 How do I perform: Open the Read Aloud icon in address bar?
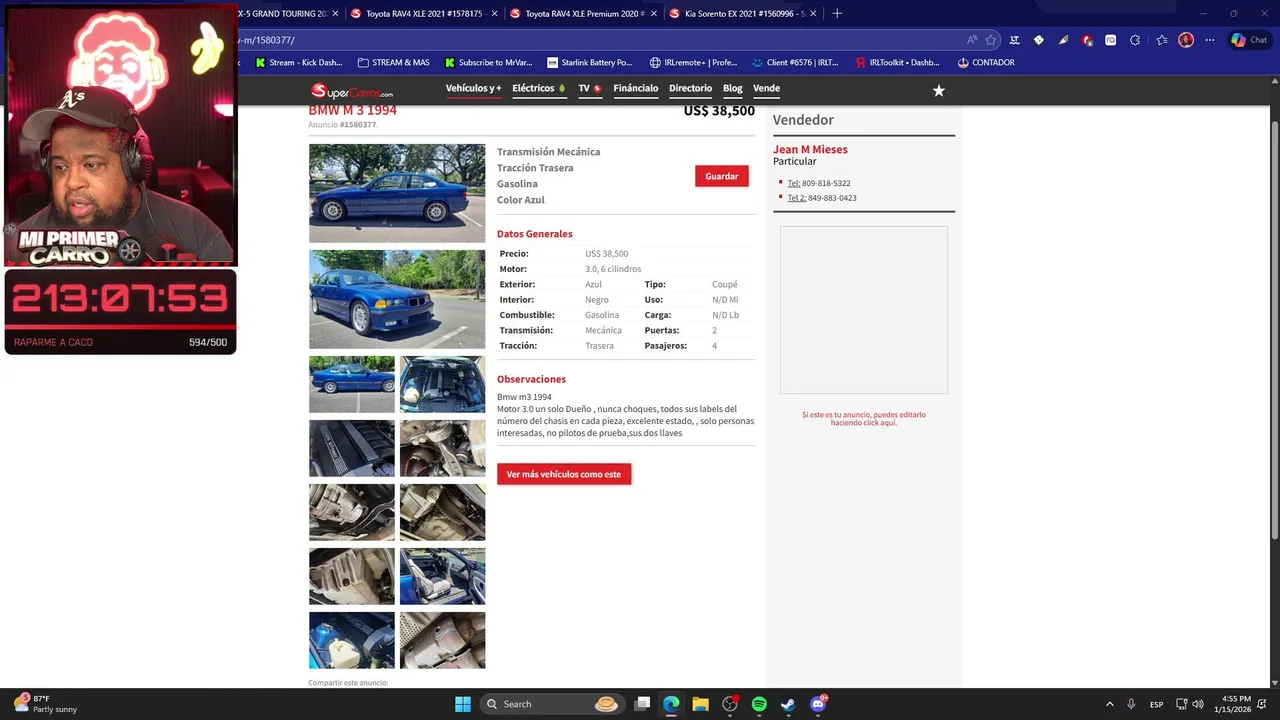[x=971, y=40]
